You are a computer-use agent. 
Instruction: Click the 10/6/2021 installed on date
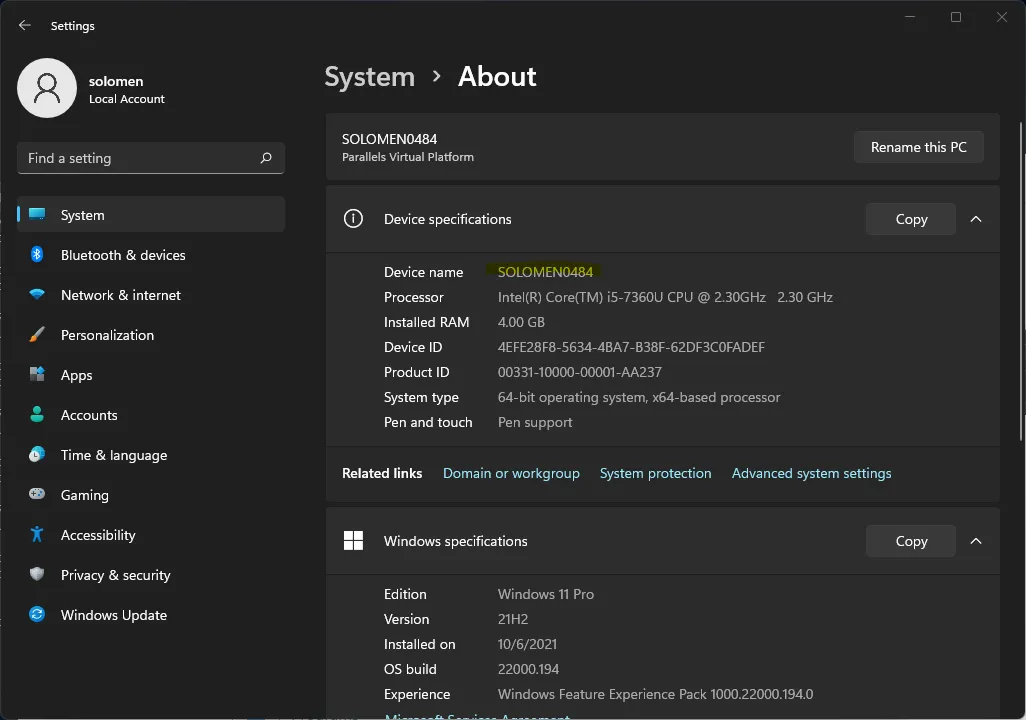point(527,643)
